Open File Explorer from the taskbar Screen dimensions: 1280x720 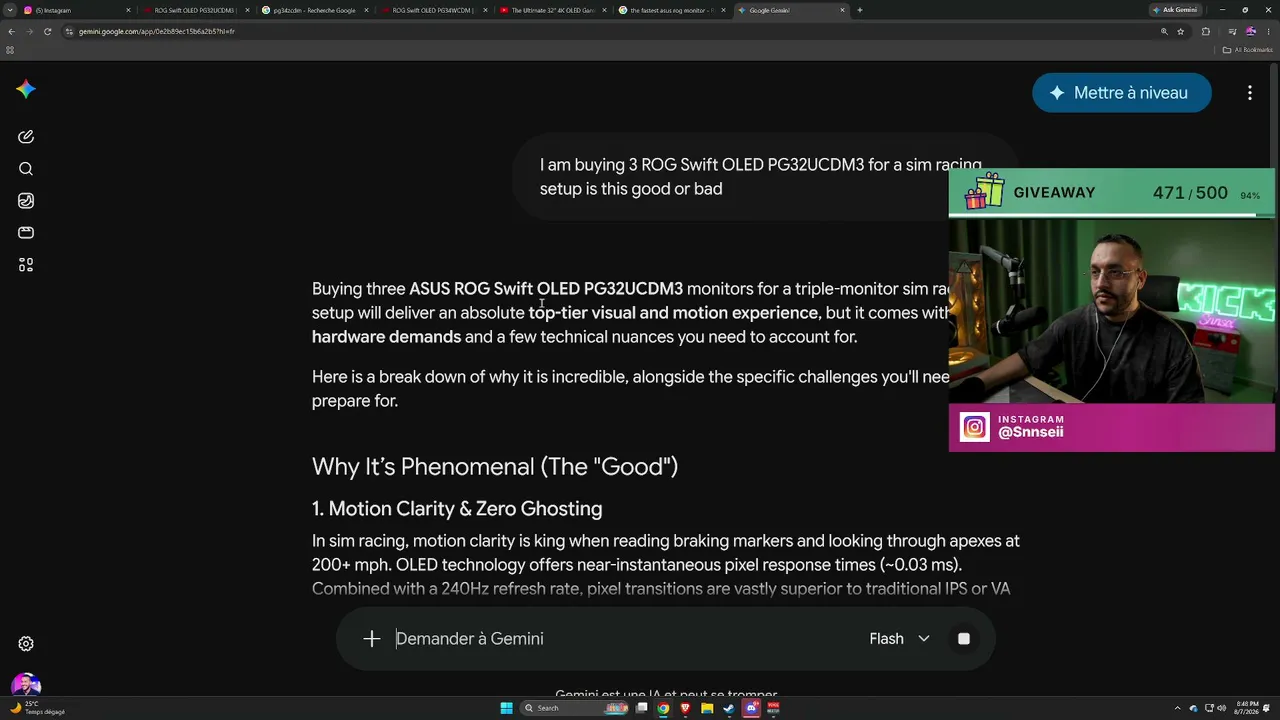(x=707, y=708)
